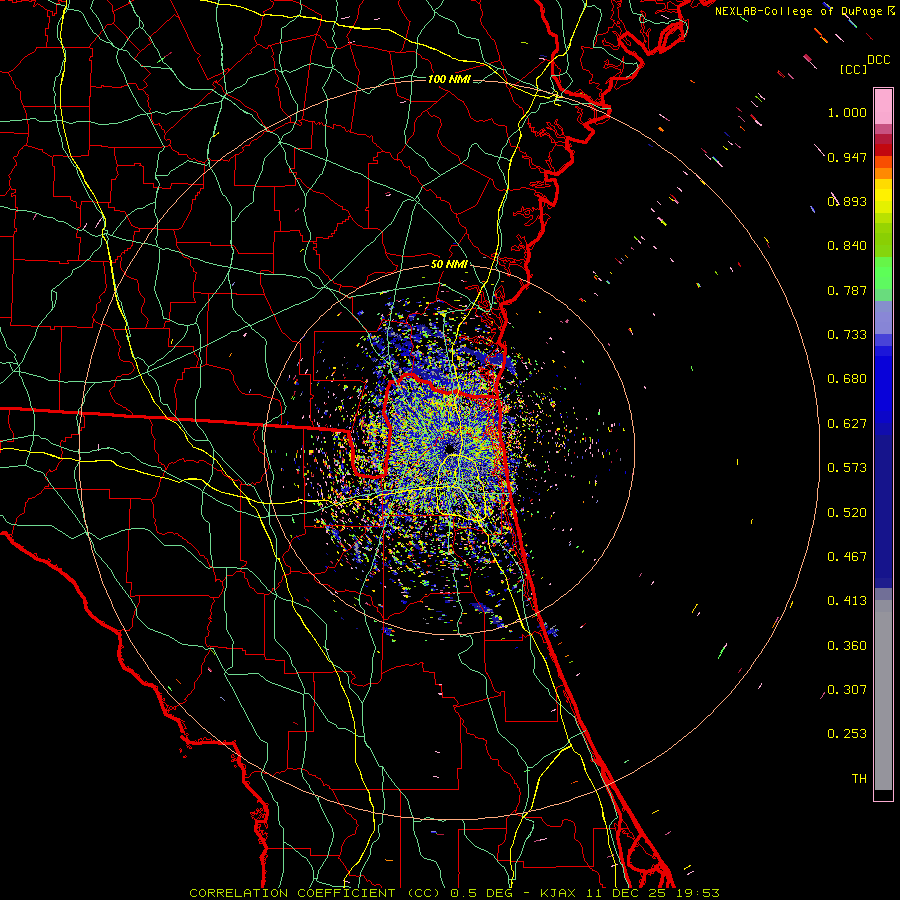Click the 0.787 legend value

coord(847,290)
